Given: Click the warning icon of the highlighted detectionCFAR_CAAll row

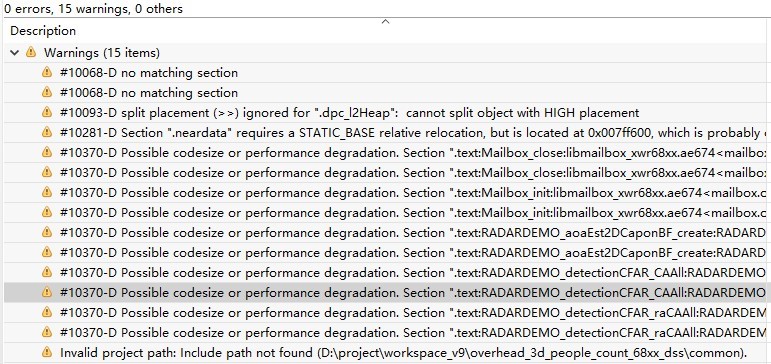Looking at the screenshot, I should [x=47, y=292].
